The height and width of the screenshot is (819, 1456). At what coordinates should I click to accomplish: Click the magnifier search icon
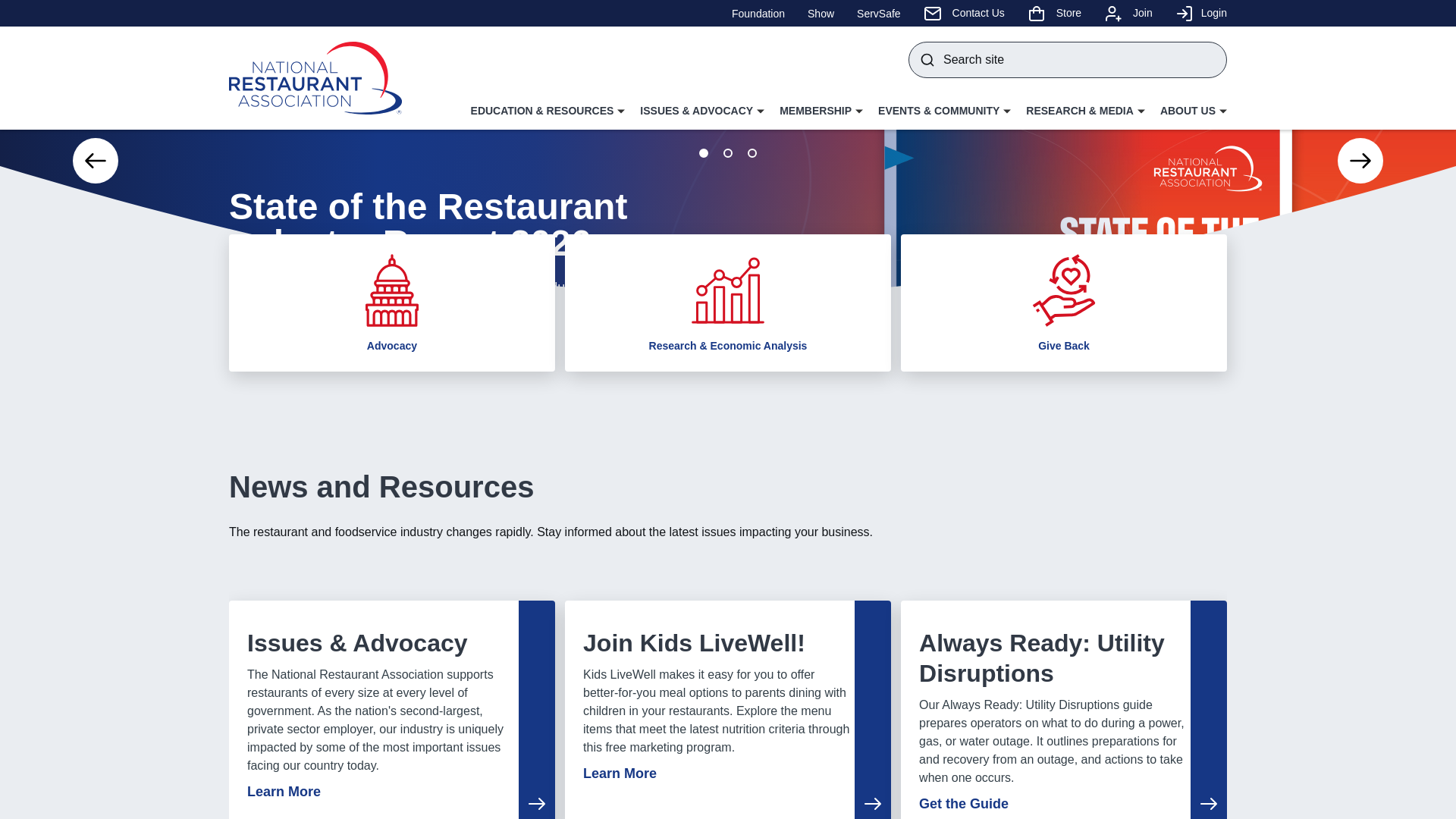[927, 60]
